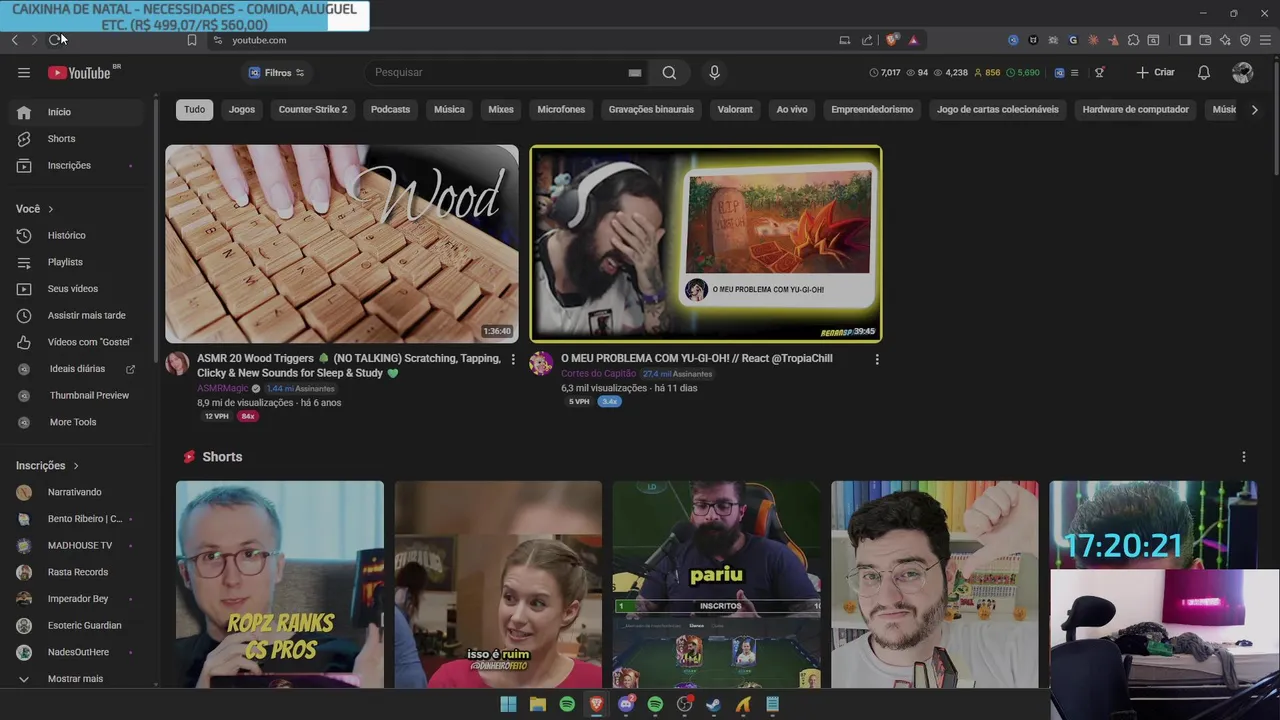The image size is (1280, 720).
Task: Open the ASMRMagic channel link
Action: (222, 388)
